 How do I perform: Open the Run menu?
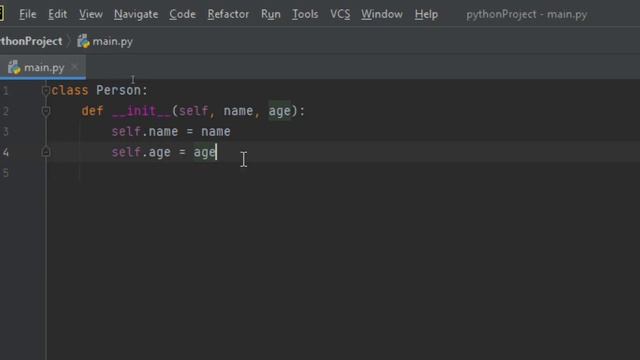coord(271,14)
